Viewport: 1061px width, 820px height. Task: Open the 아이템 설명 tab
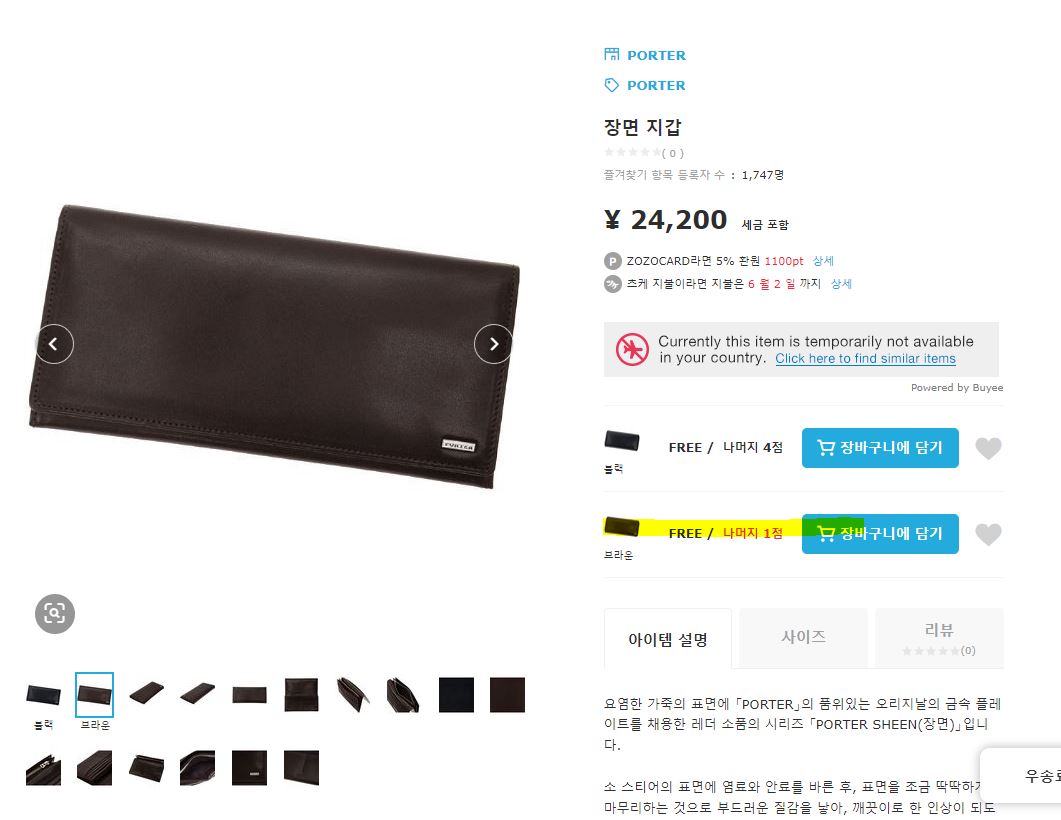[x=668, y=639]
